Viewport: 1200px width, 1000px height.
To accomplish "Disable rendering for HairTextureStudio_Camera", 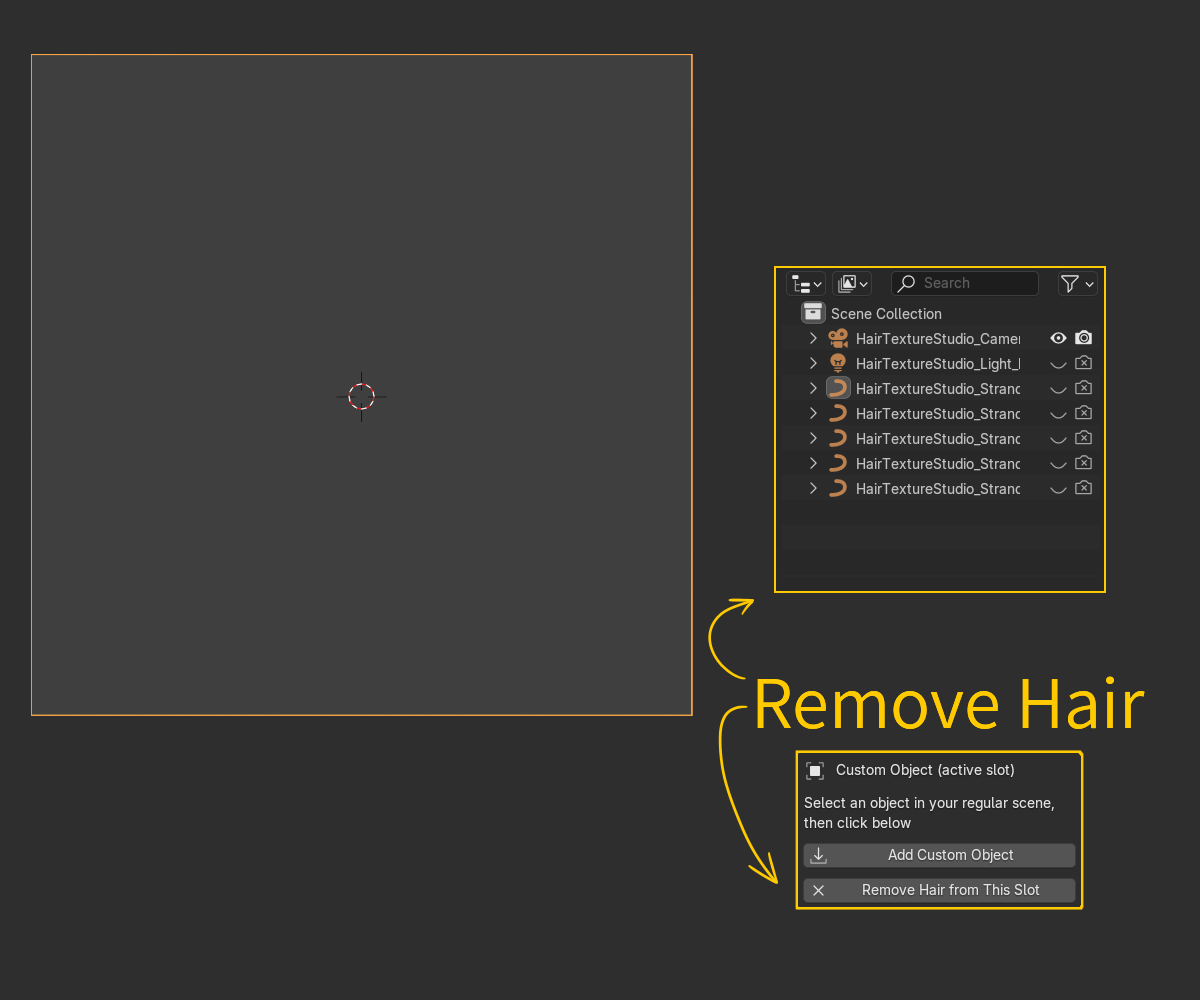I will click(x=1083, y=338).
